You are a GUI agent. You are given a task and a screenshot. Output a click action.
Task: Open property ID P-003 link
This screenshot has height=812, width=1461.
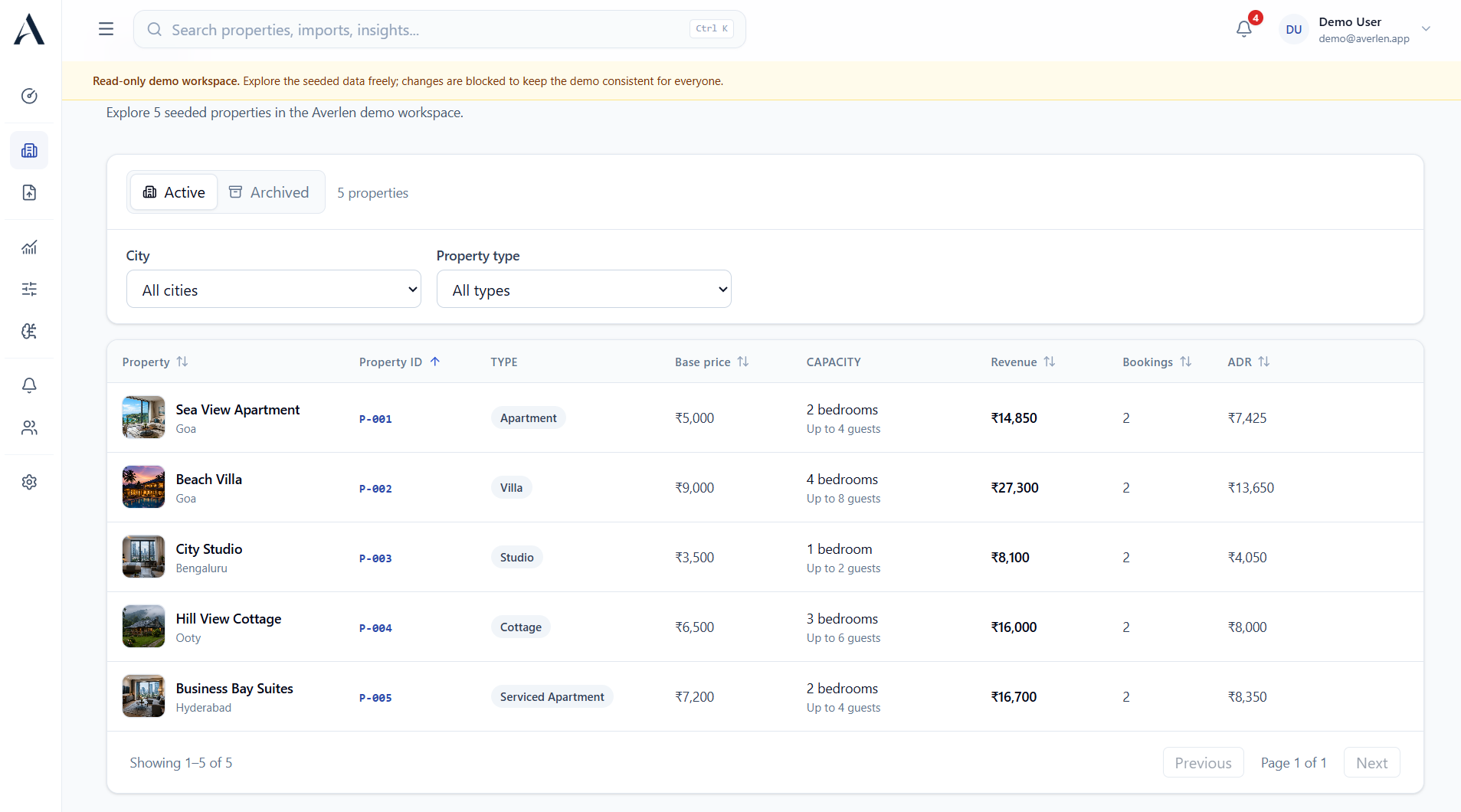click(x=375, y=558)
